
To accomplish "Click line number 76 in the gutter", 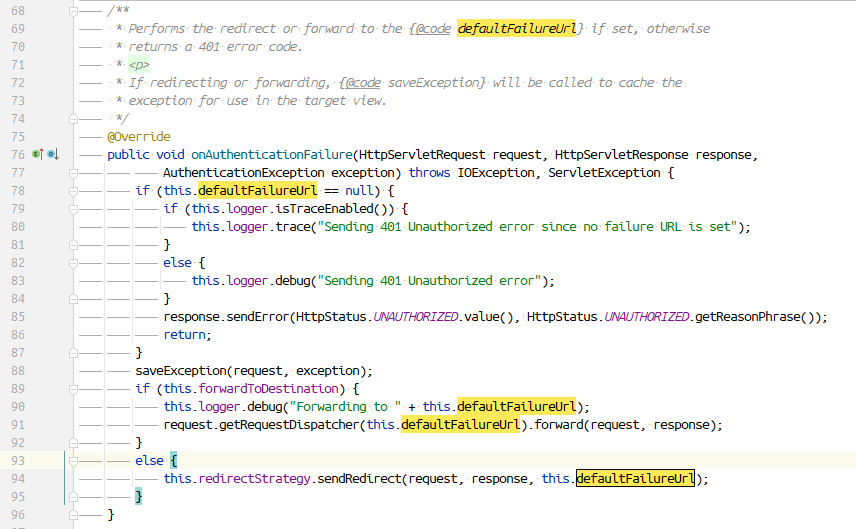I will (18, 154).
